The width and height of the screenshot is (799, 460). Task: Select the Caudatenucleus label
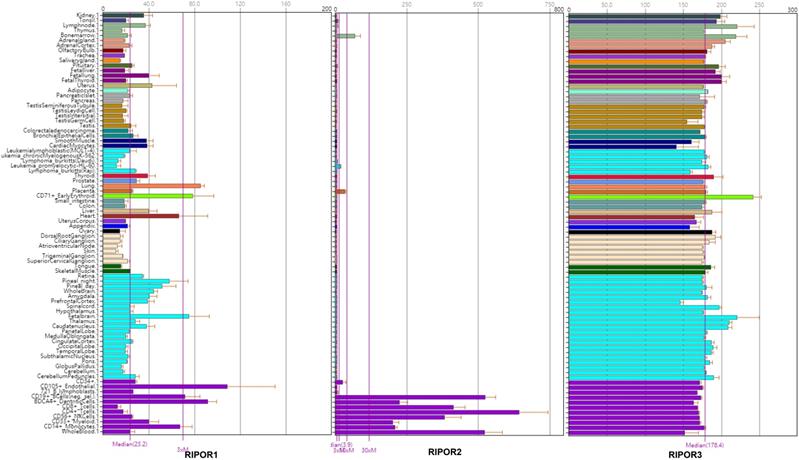73,326
